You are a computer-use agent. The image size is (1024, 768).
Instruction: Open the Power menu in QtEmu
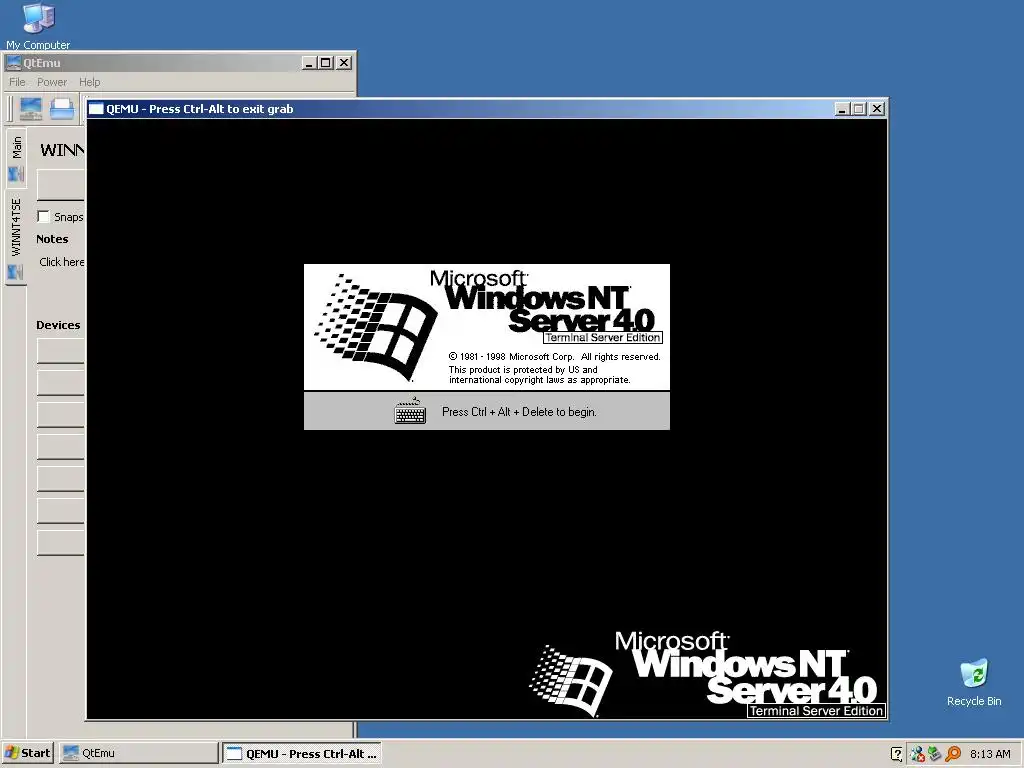click(x=52, y=82)
